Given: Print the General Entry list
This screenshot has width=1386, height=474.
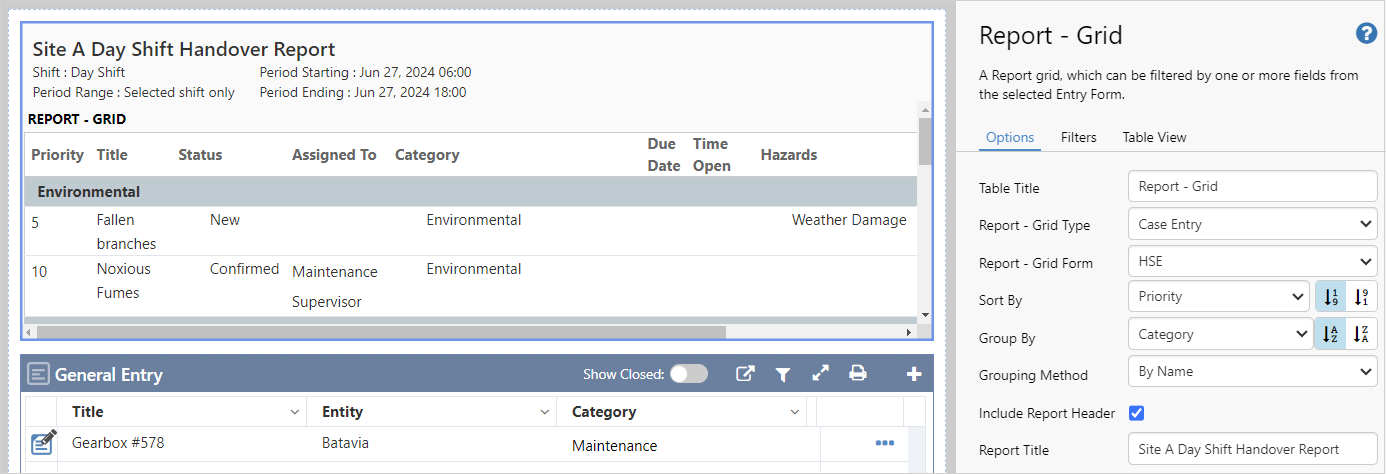Looking at the screenshot, I should 857,374.
